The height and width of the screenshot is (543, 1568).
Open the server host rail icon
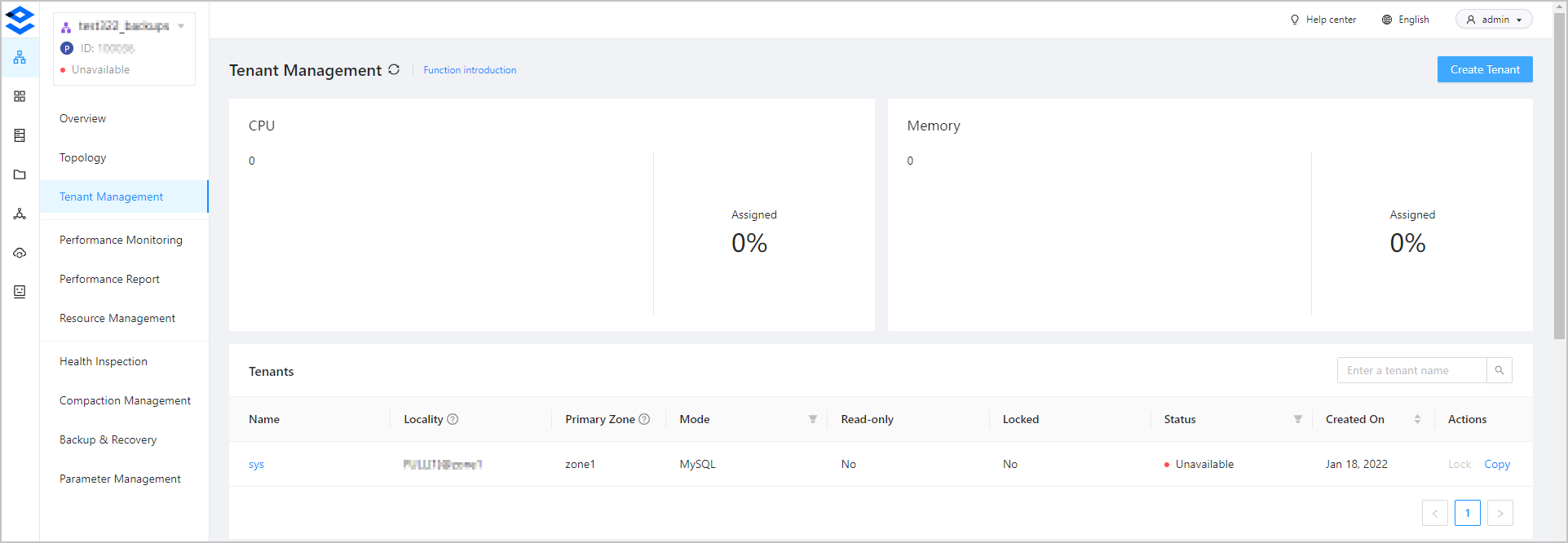pos(20,135)
